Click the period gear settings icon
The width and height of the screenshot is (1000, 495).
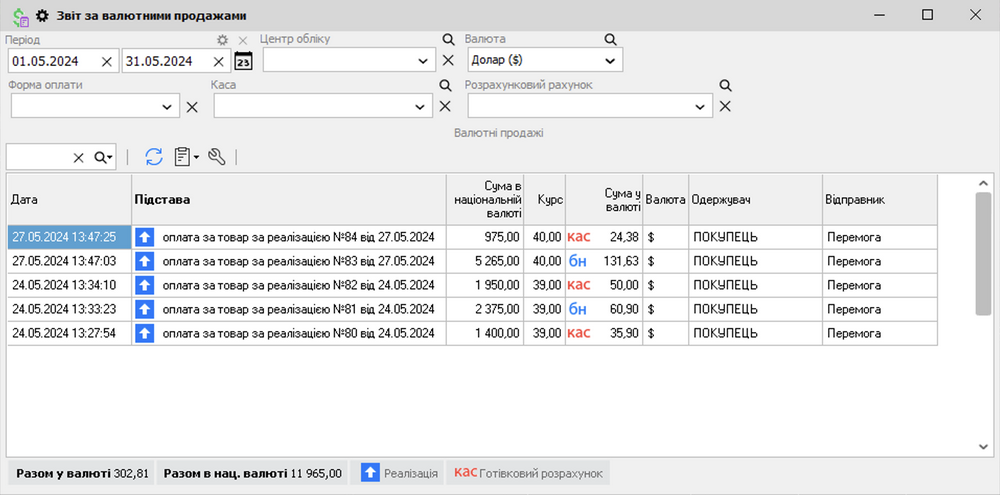pyautogui.click(x=223, y=40)
